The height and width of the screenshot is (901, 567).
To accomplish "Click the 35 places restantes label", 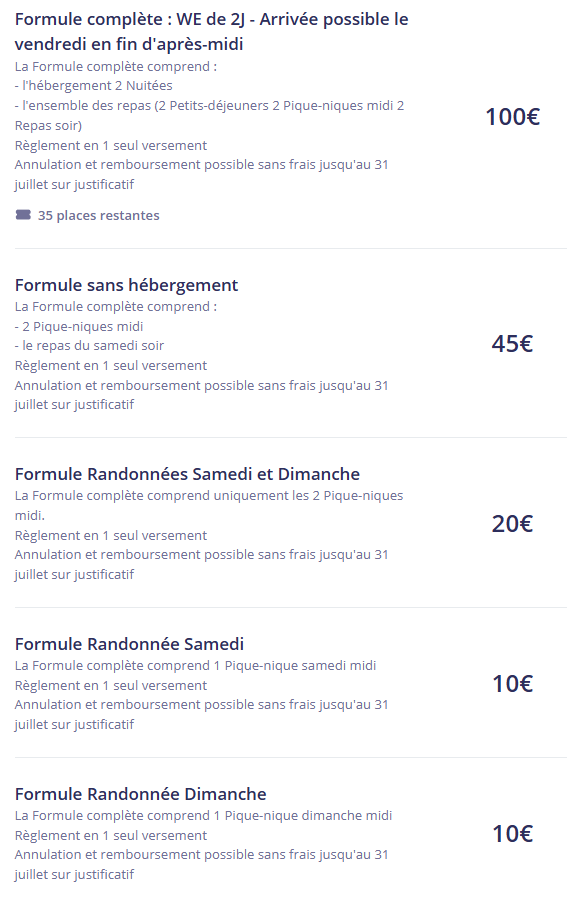I will 99,215.
